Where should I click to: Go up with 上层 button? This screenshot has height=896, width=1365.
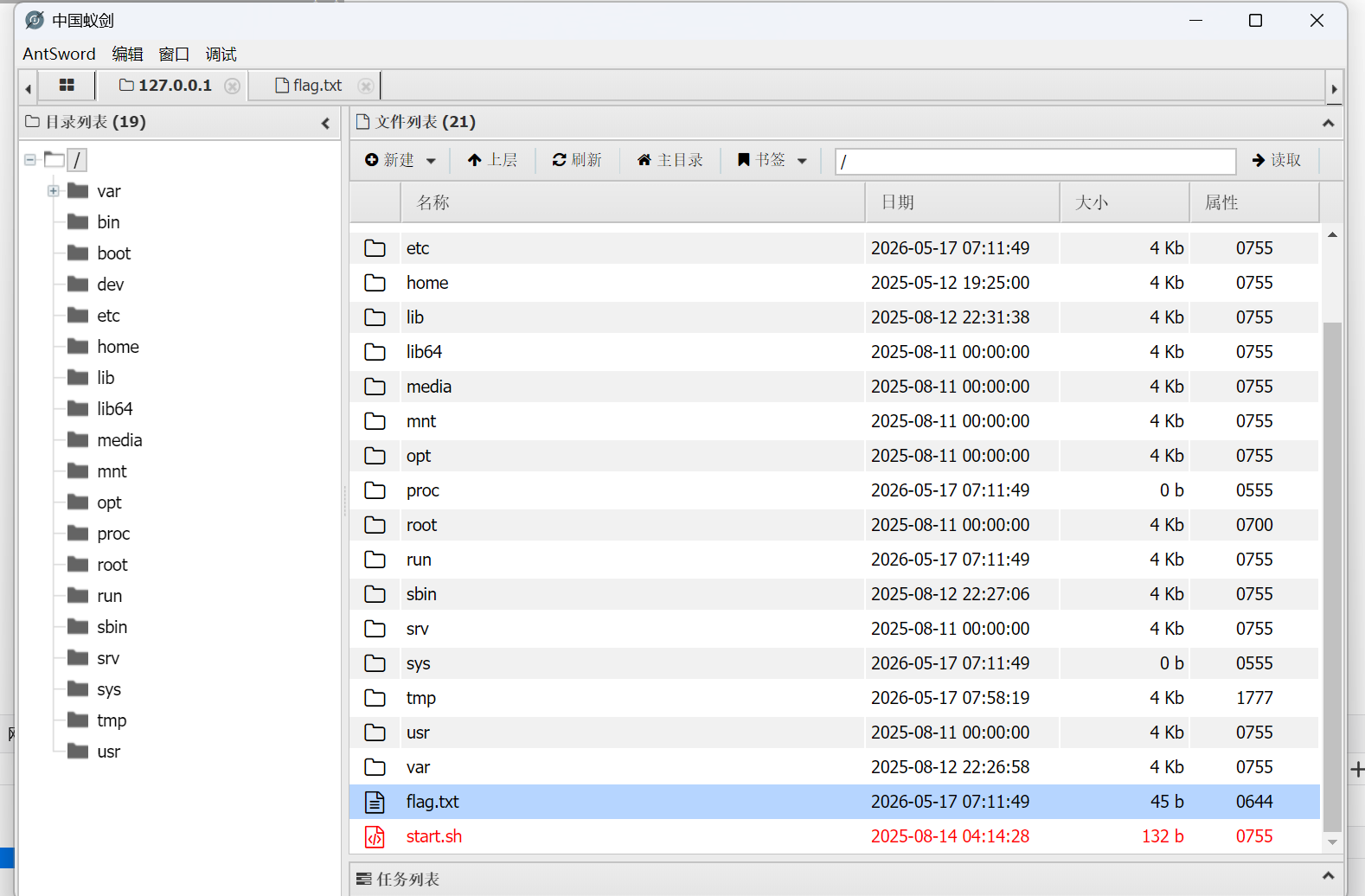click(x=492, y=160)
